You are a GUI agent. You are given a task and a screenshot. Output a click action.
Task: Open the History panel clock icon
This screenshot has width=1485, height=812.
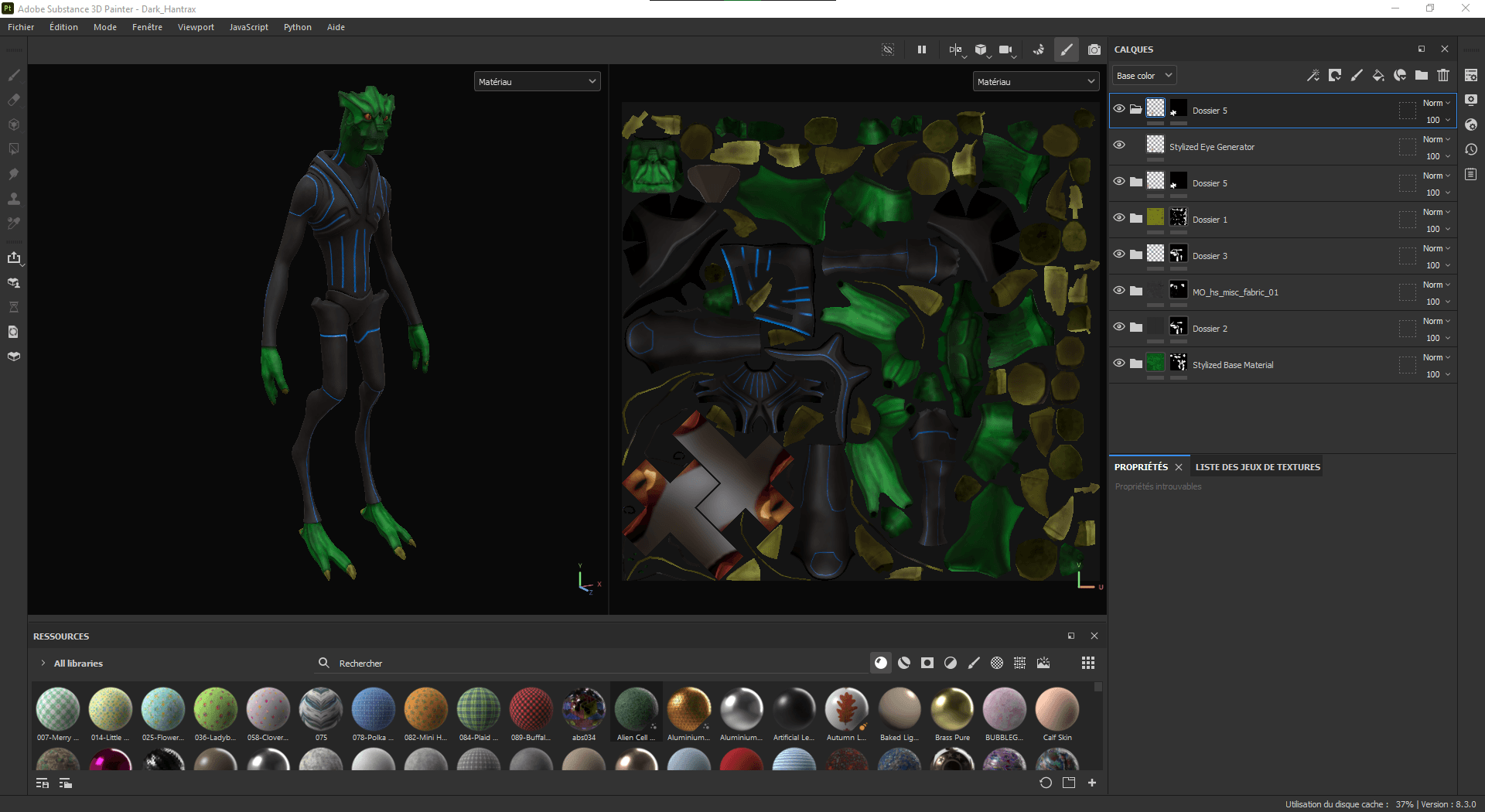click(x=1471, y=149)
